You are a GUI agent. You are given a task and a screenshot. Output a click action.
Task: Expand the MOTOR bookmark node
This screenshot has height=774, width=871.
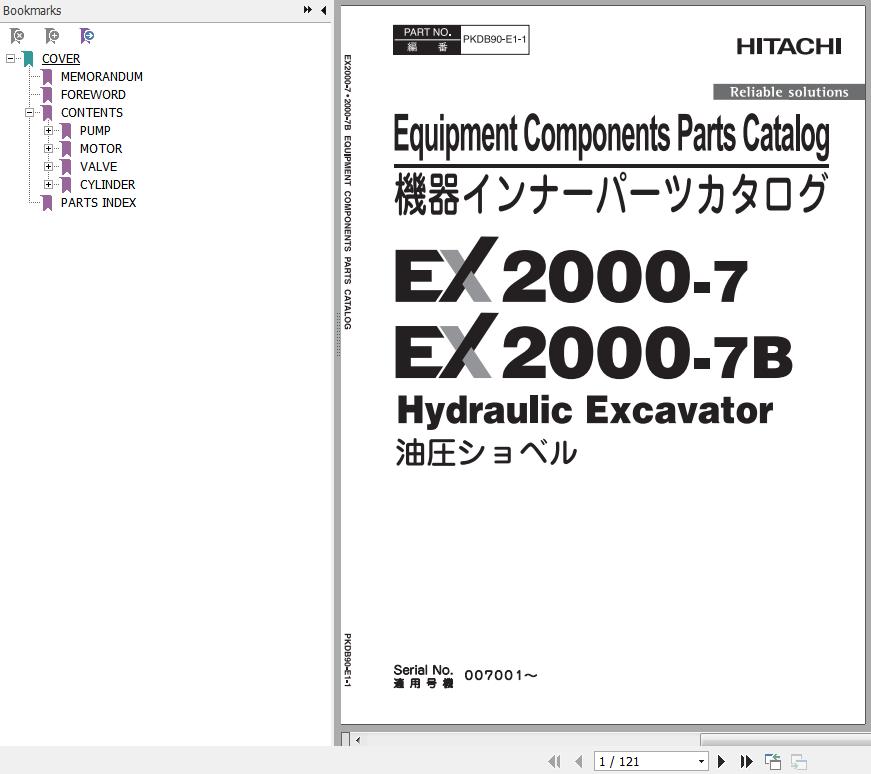tap(48, 148)
